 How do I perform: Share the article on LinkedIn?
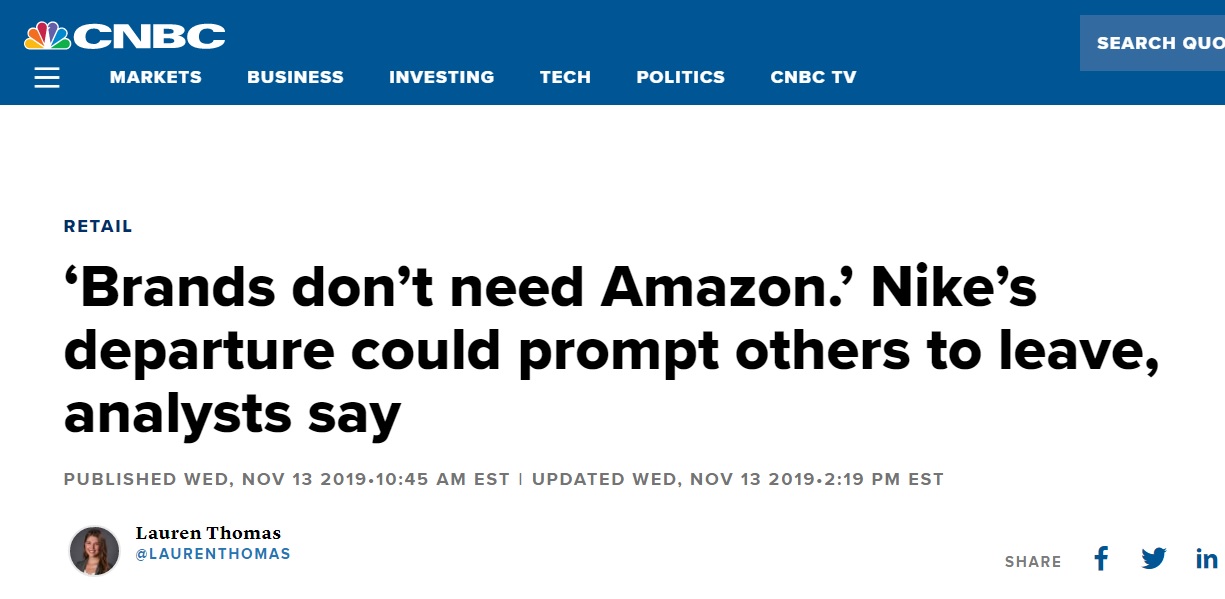(1207, 558)
